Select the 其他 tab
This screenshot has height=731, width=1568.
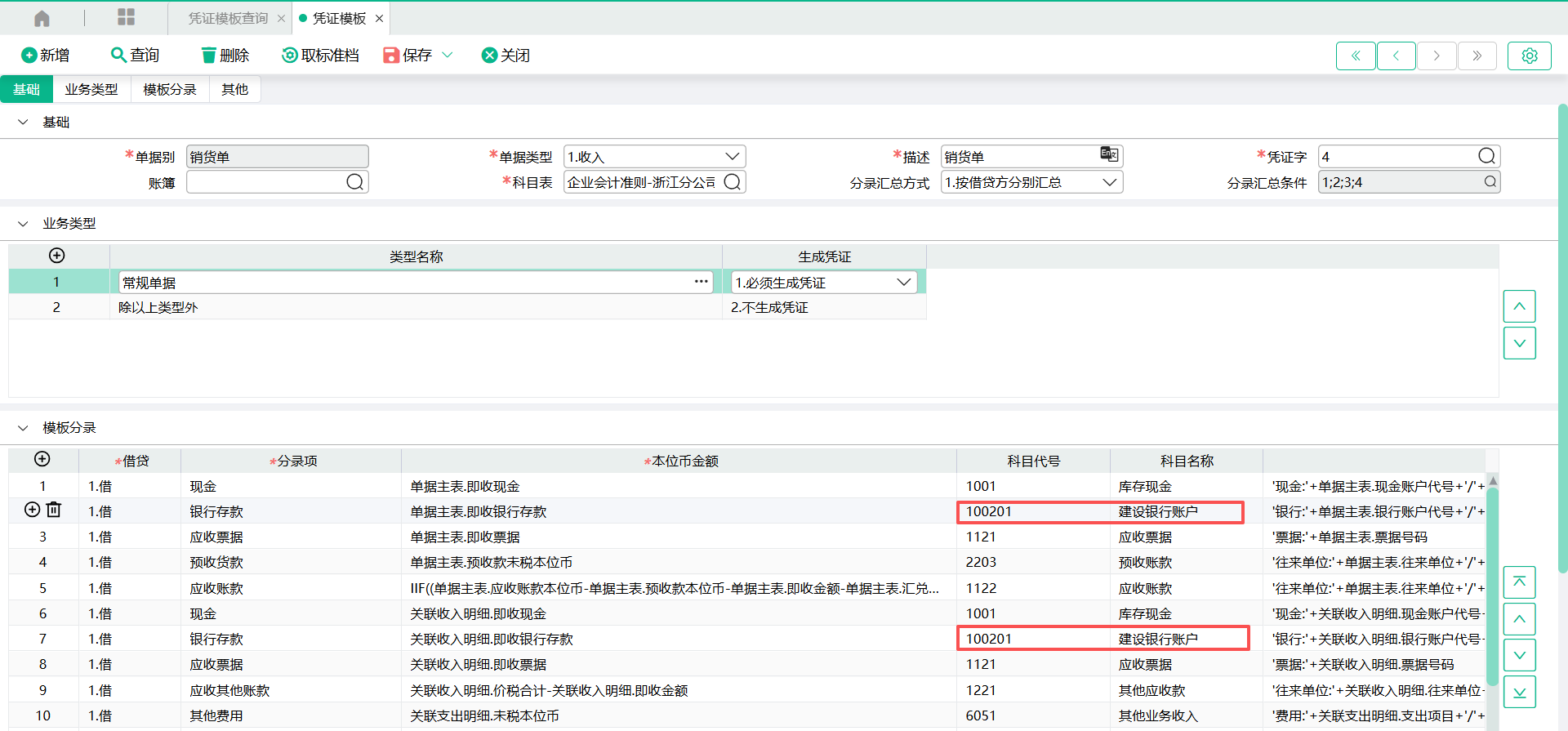pos(235,89)
